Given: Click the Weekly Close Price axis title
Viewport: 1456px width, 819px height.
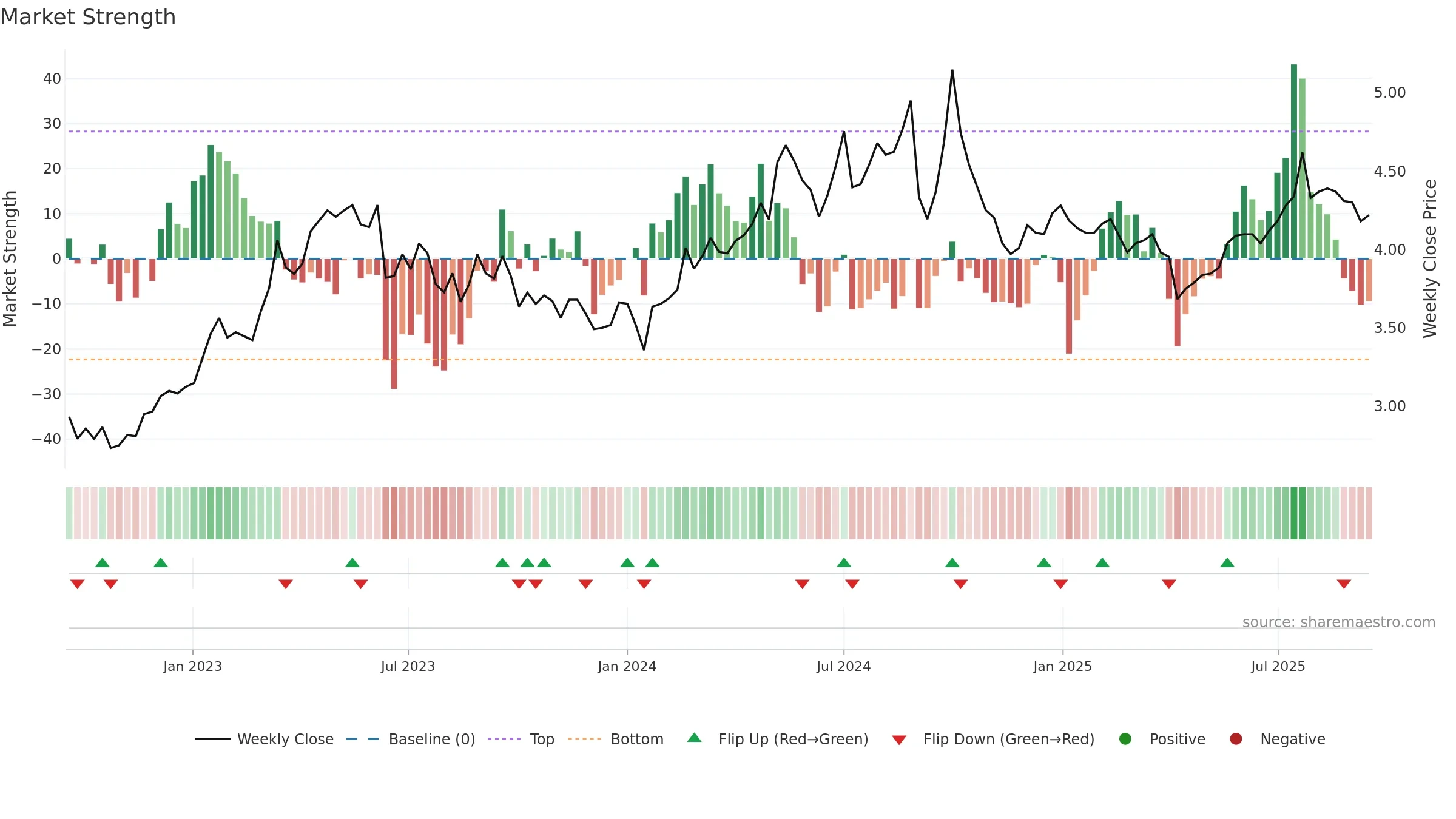Looking at the screenshot, I should coord(1430,258).
